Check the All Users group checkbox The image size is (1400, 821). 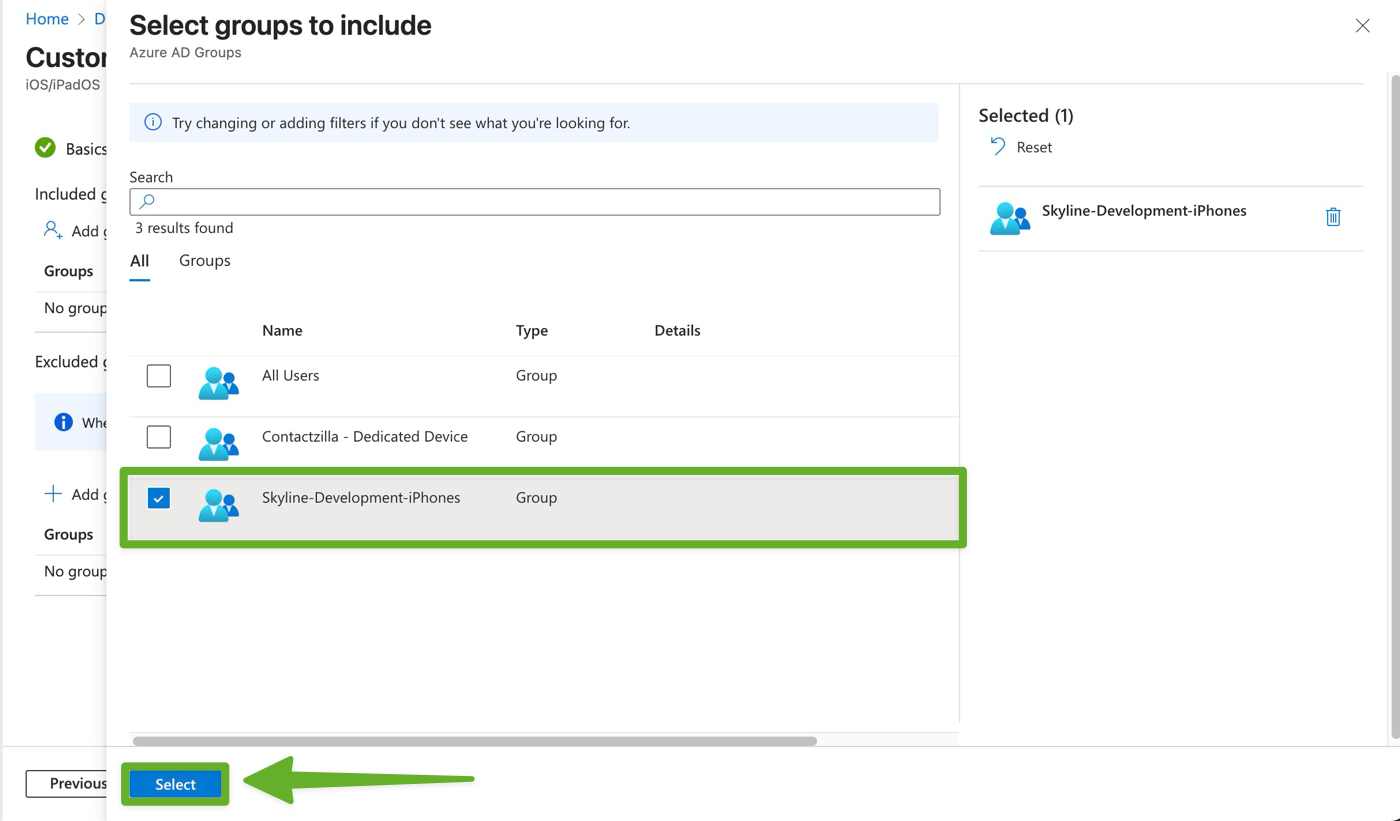[159, 376]
